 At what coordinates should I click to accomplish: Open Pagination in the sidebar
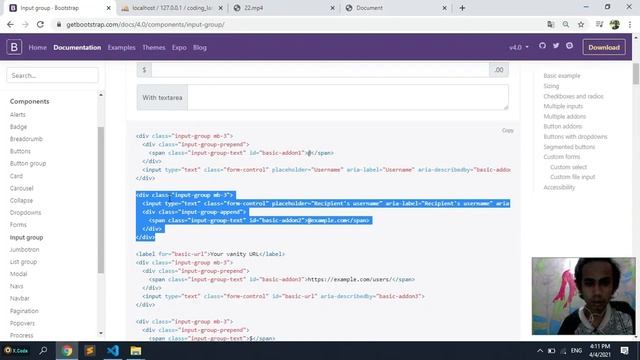coord(24,311)
